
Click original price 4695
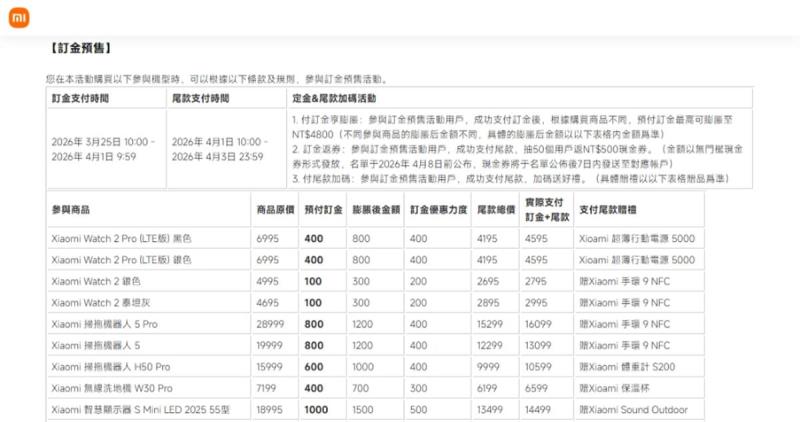coord(267,303)
